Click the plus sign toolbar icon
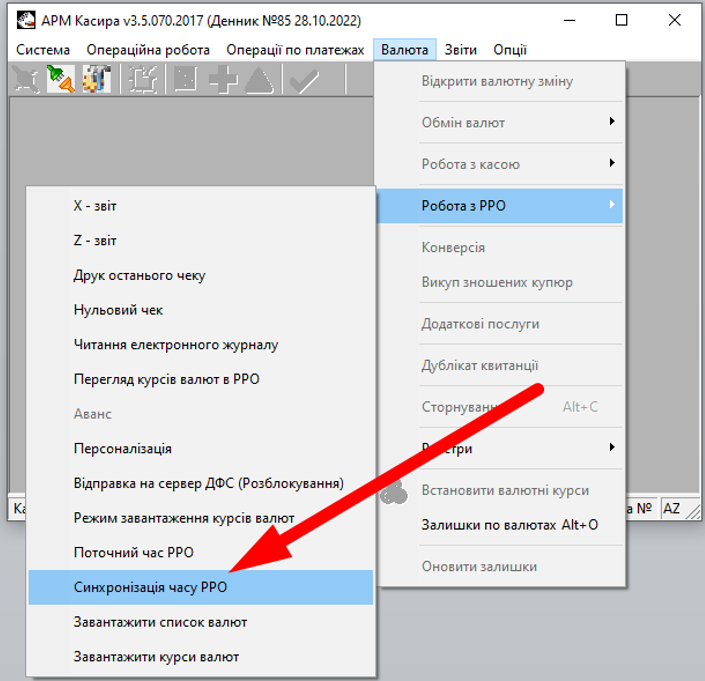 (223, 80)
